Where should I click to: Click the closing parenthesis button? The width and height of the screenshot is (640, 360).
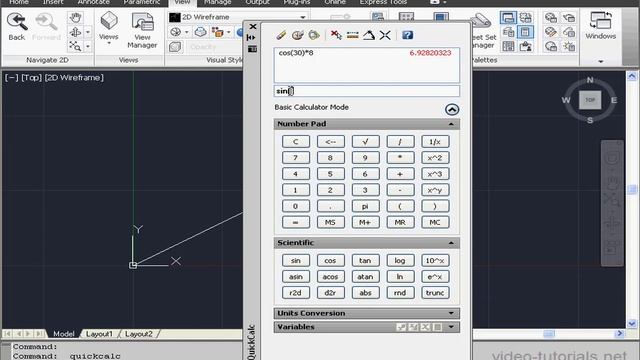click(x=435, y=206)
